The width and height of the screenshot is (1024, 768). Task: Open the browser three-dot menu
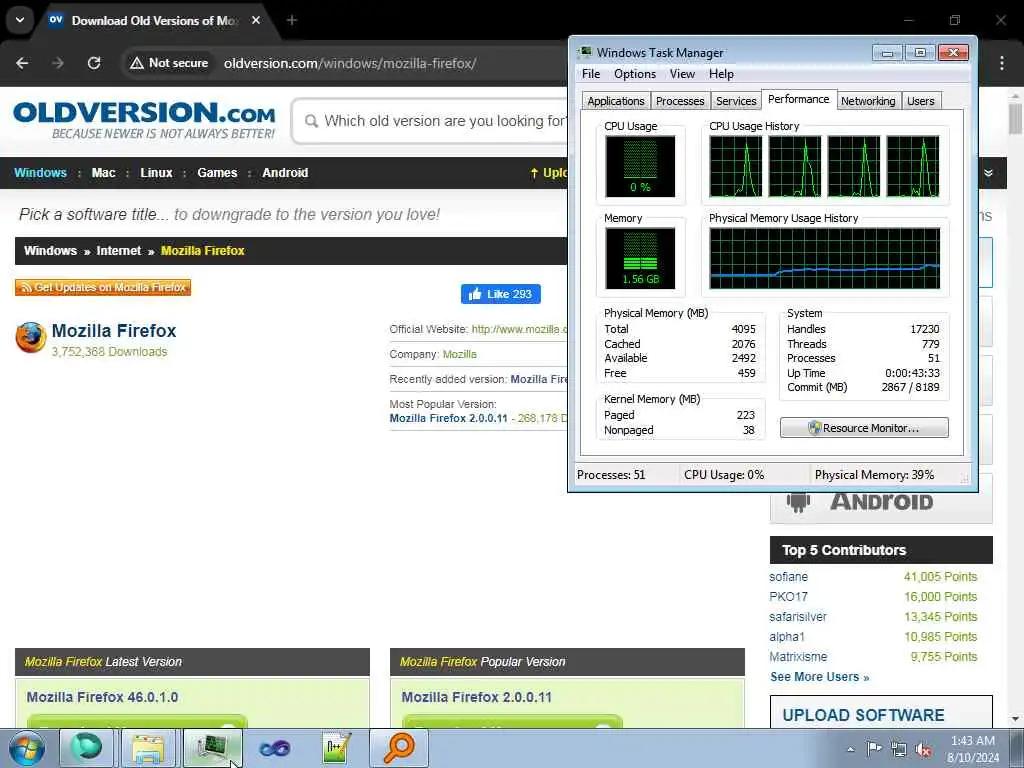tap(1002, 63)
